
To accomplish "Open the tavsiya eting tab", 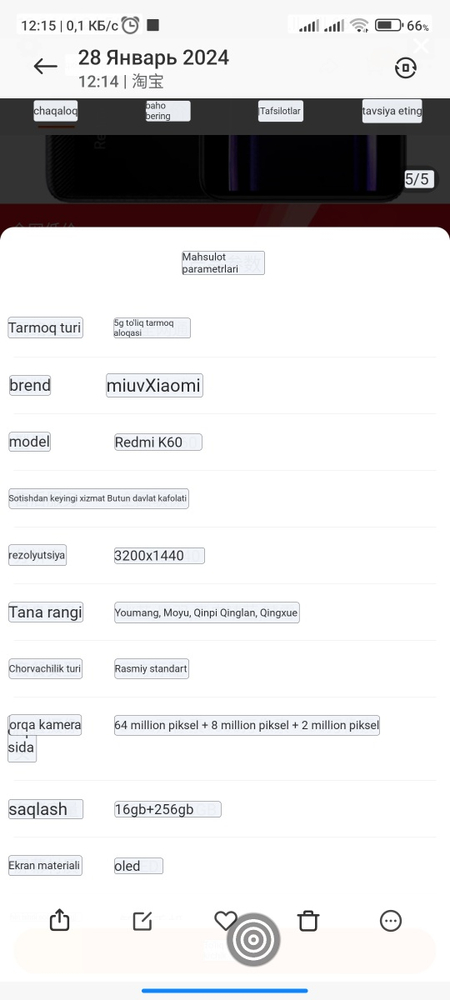I will click(x=392, y=111).
